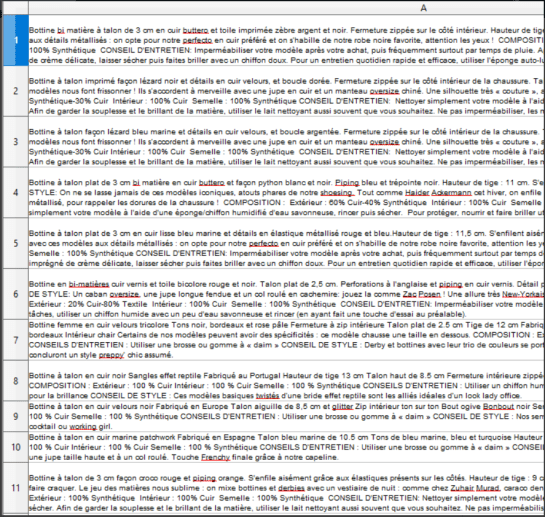Select row 9 header
The height and width of the screenshot is (517, 545).
[16, 416]
